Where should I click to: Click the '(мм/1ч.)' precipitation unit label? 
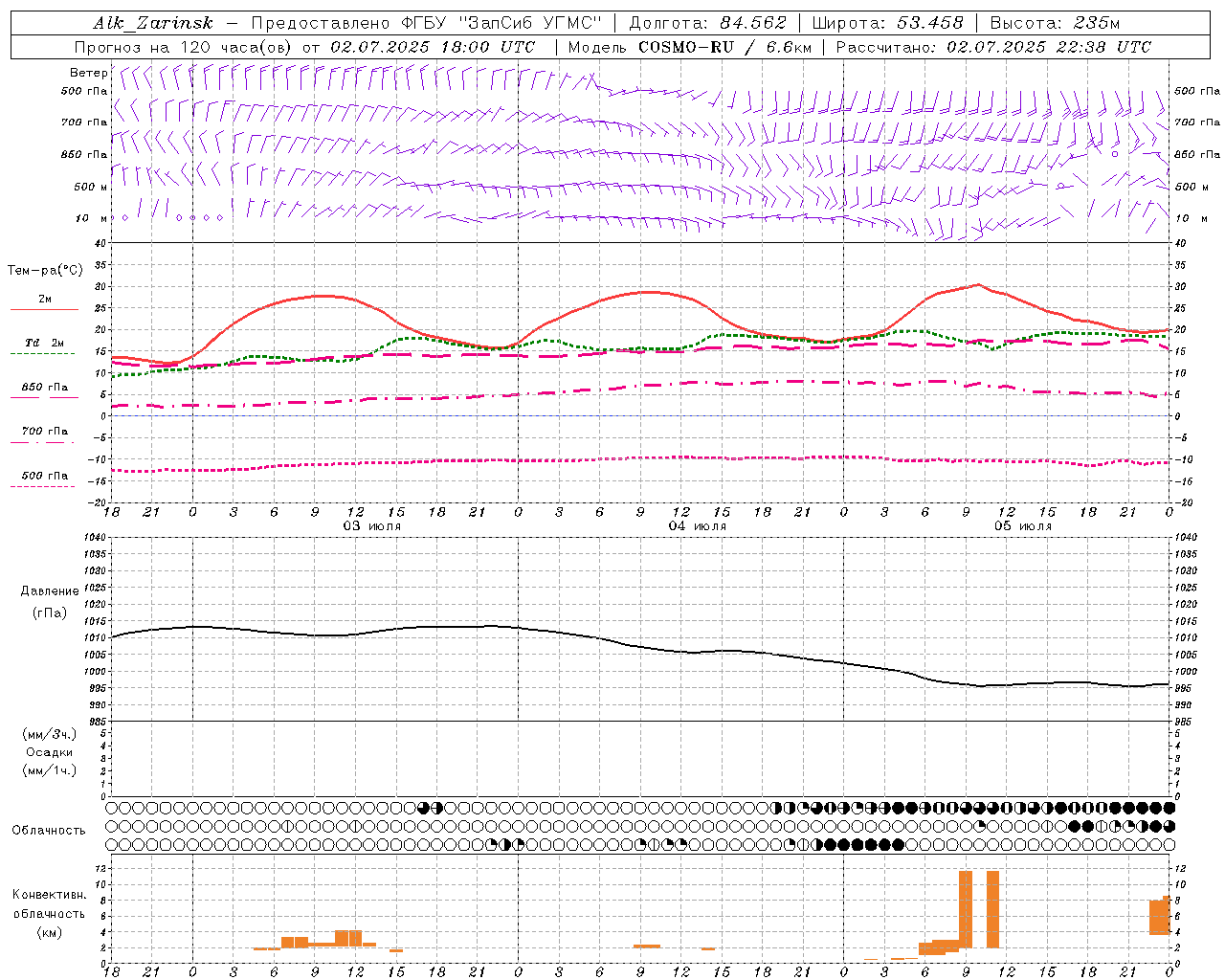tap(50, 770)
